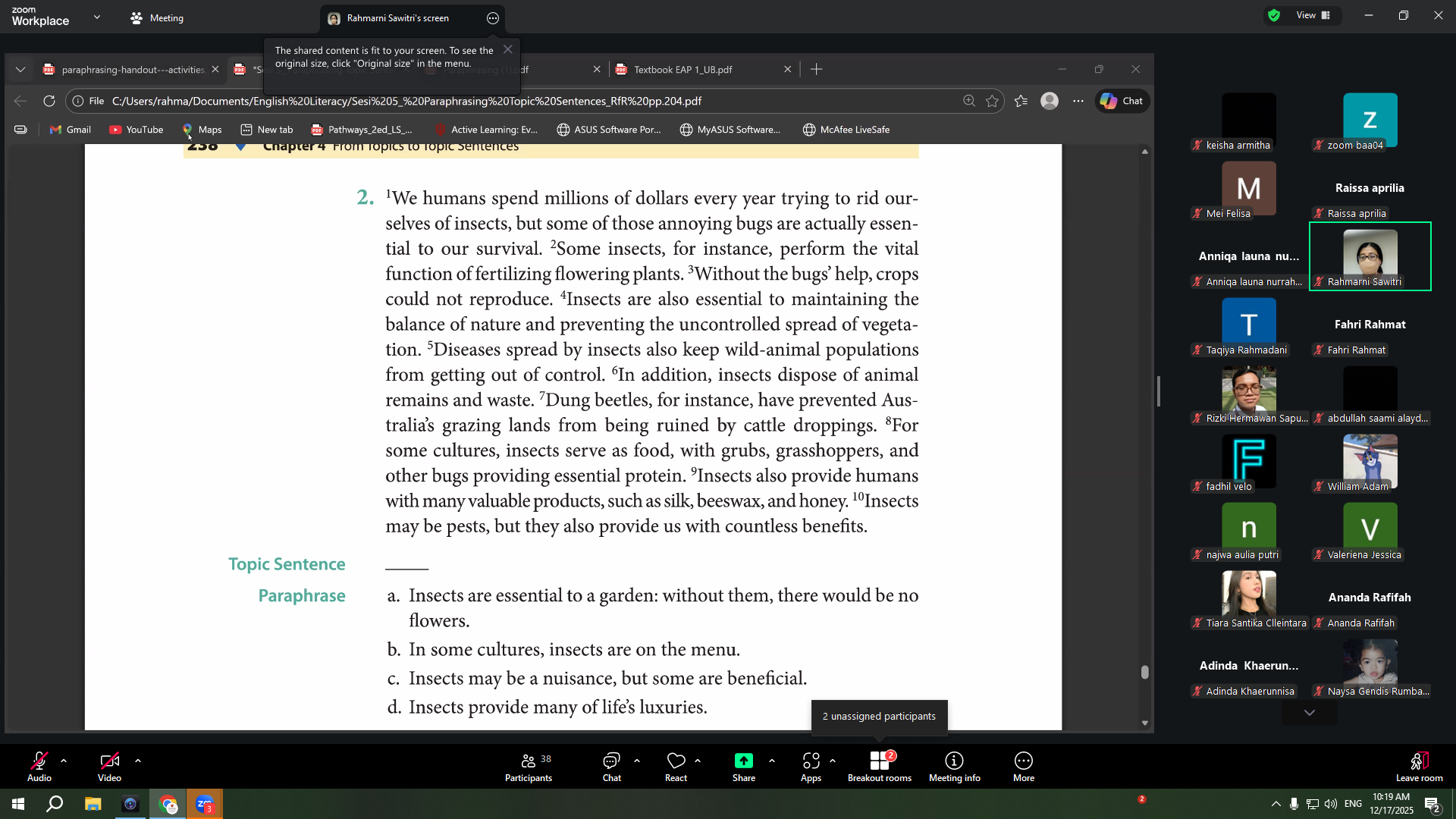The image size is (1456, 819).
Task: Open ASUS Software Portal bookmark
Action: click(x=609, y=130)
